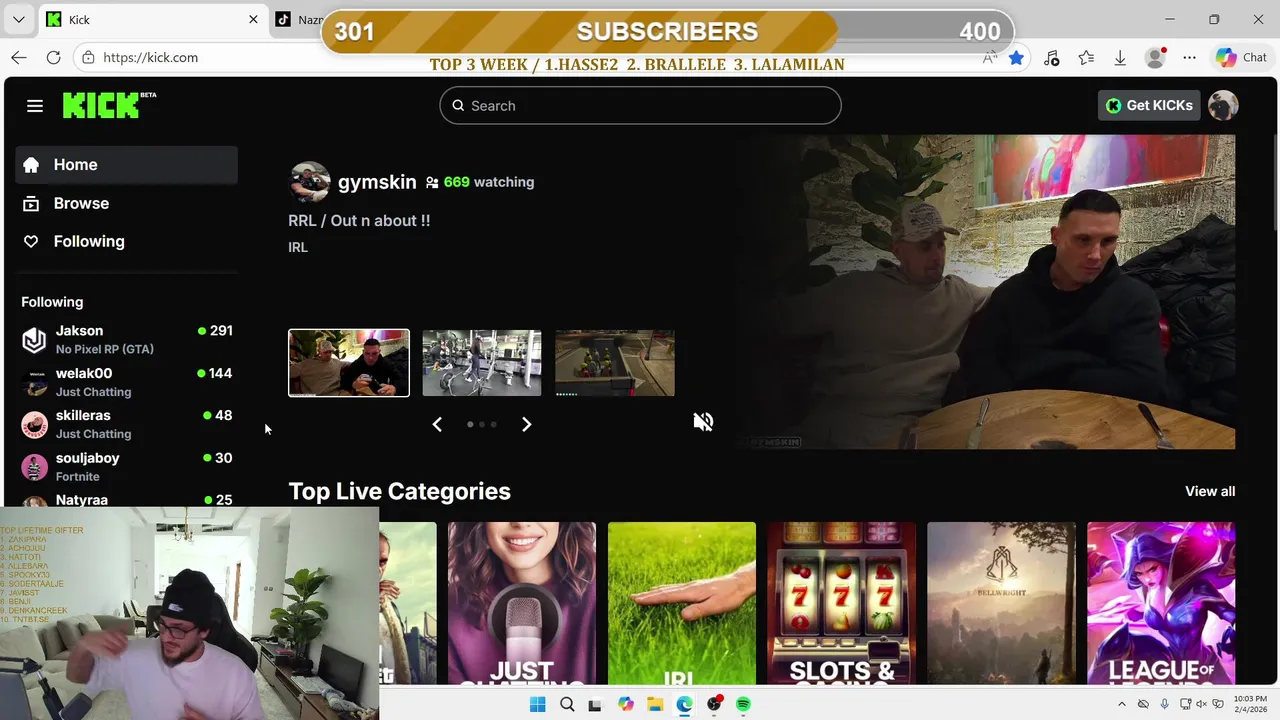
Task: Unmute the featured stream speaker icon
Action: (x=704, y=422)
